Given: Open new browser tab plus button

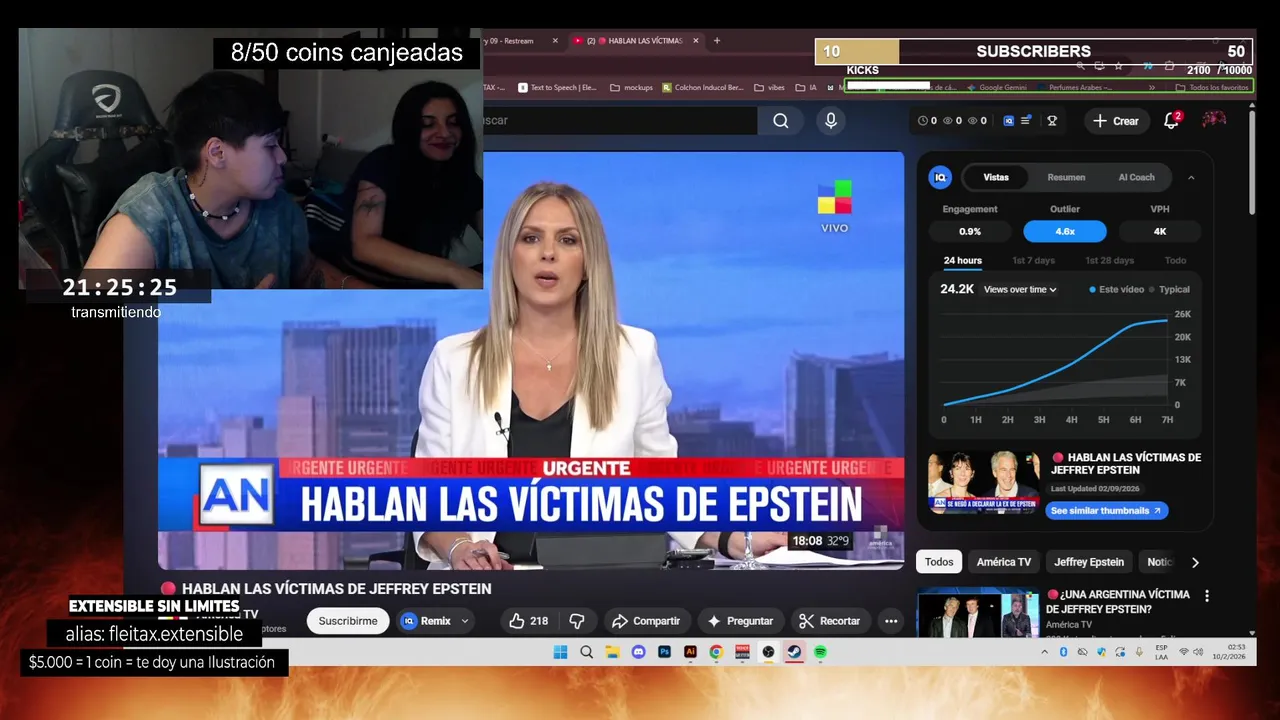Looking at the screenshot, I should click(x=717, y=41).
